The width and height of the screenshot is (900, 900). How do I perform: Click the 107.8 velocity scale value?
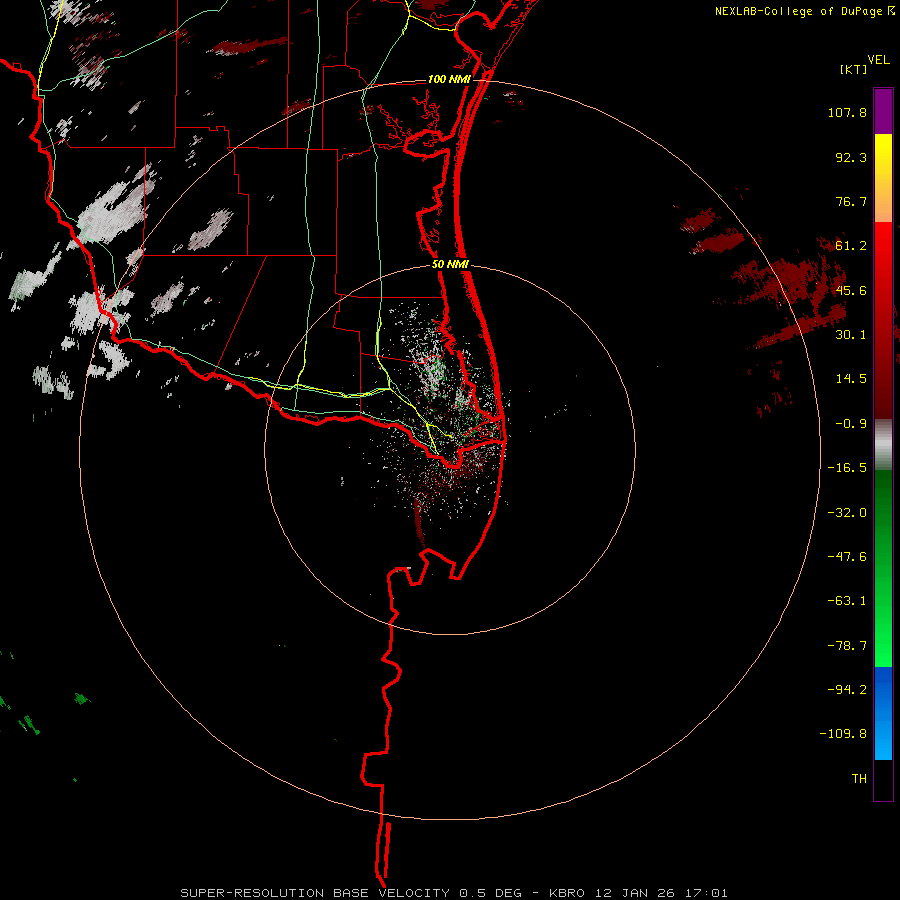[847, 112]
